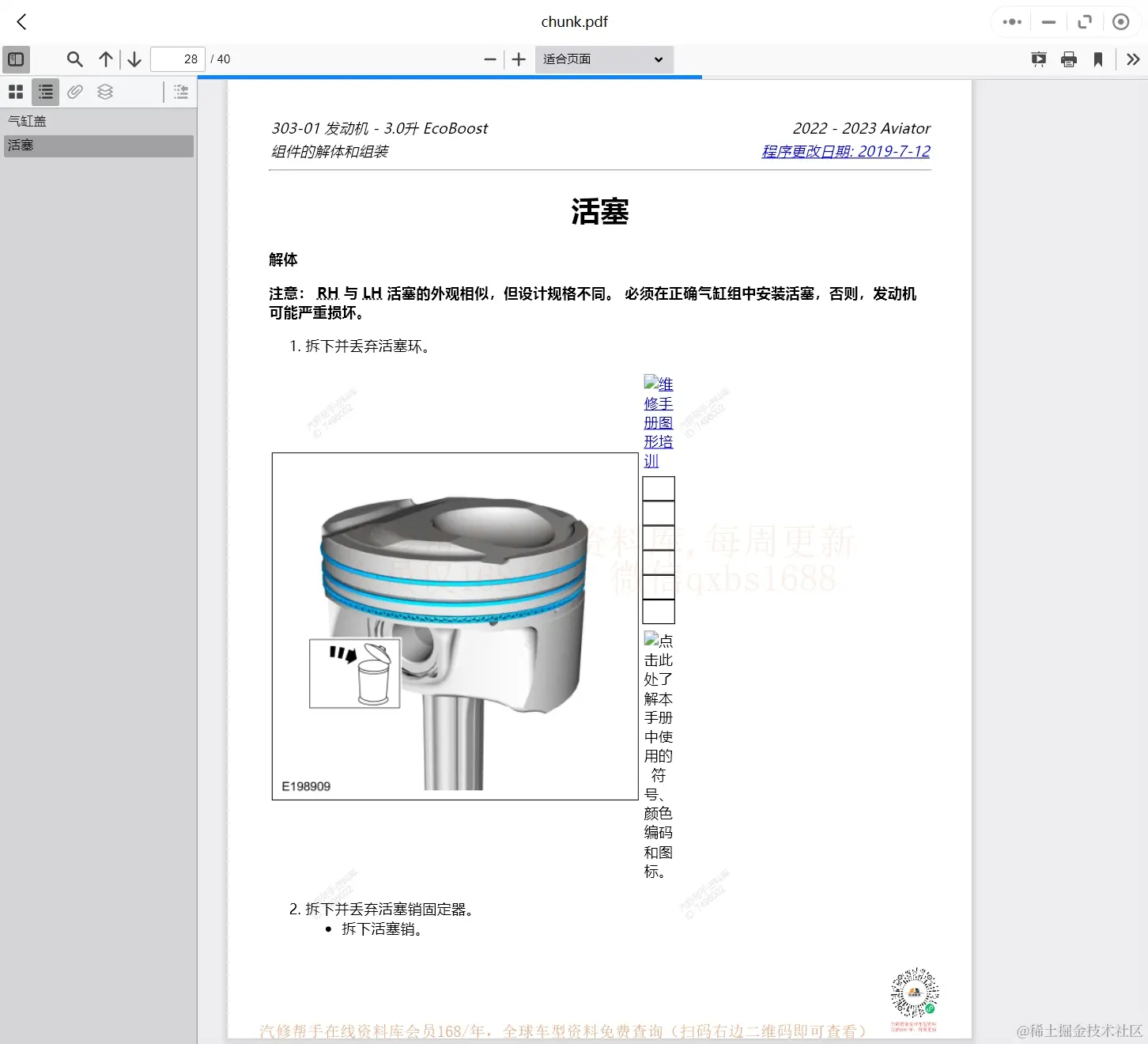Open the 程序更改日期: 2019-7-12 link
Viewport: 1148px width, 1044px height.
(x=845, y=151)
